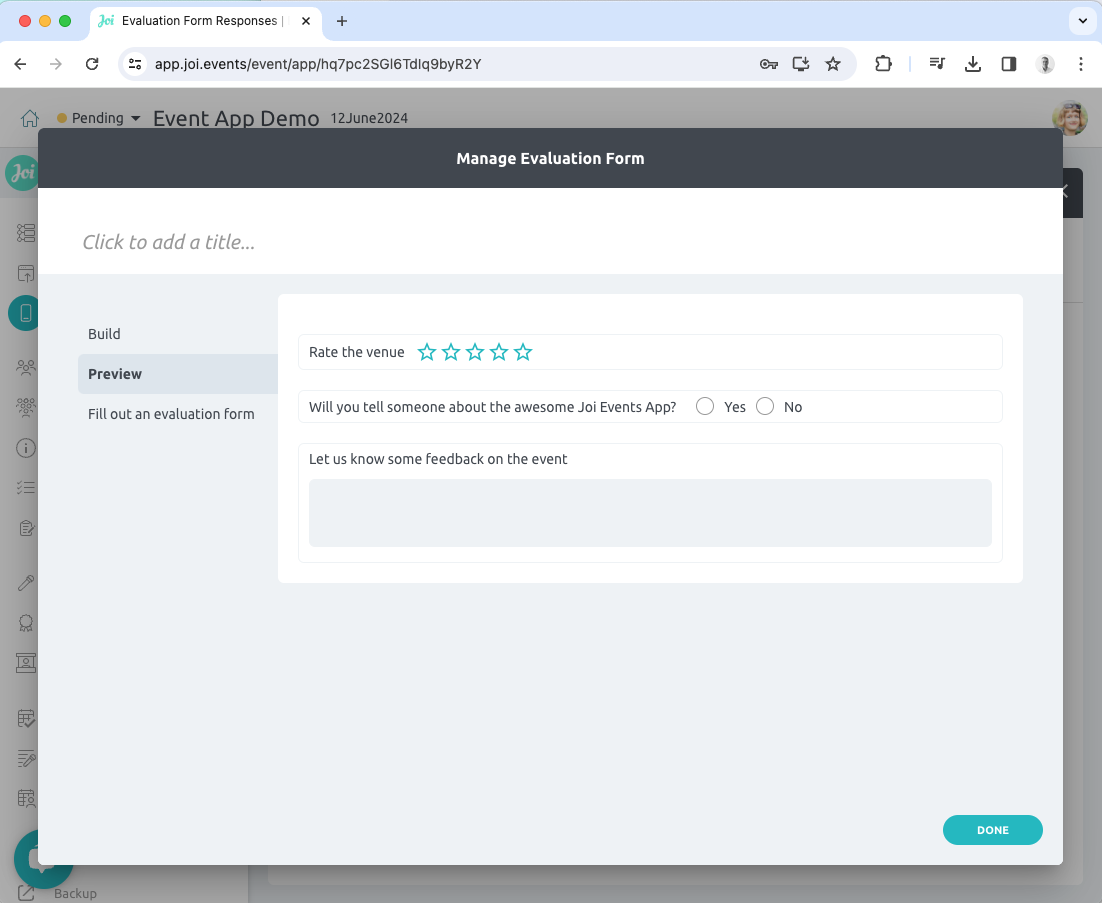Viewport: 1102px width, 903px height.
Task: Click the DONE button
Action: 992,830
